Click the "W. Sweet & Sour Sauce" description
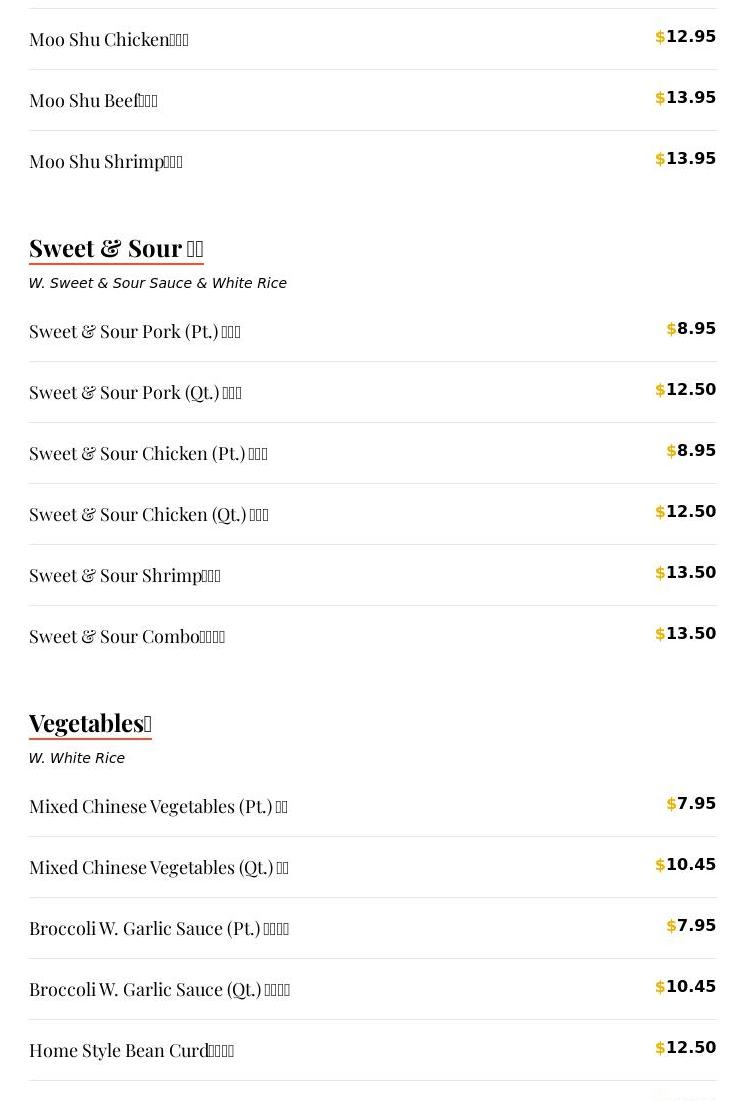 [x=158, y=283]
